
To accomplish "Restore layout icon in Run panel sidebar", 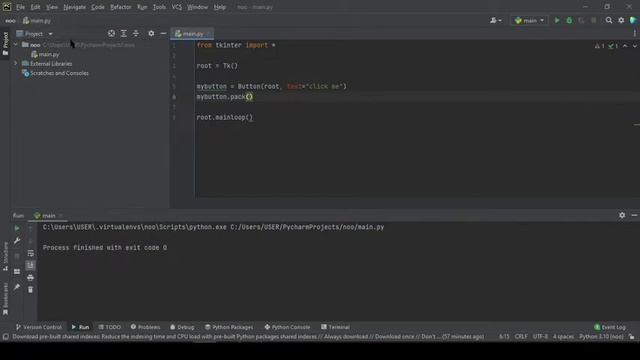I will pos(17,271).
